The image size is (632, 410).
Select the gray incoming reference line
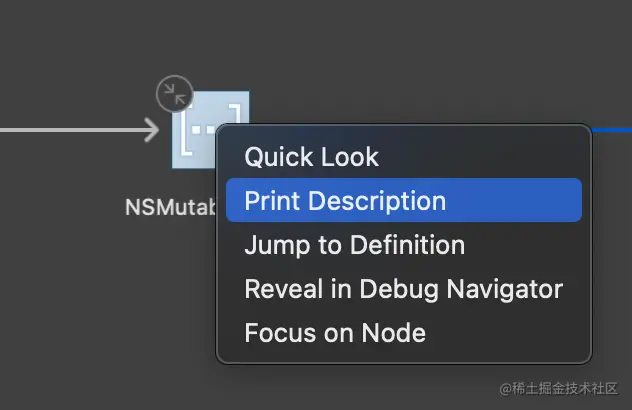pos(73,130)
